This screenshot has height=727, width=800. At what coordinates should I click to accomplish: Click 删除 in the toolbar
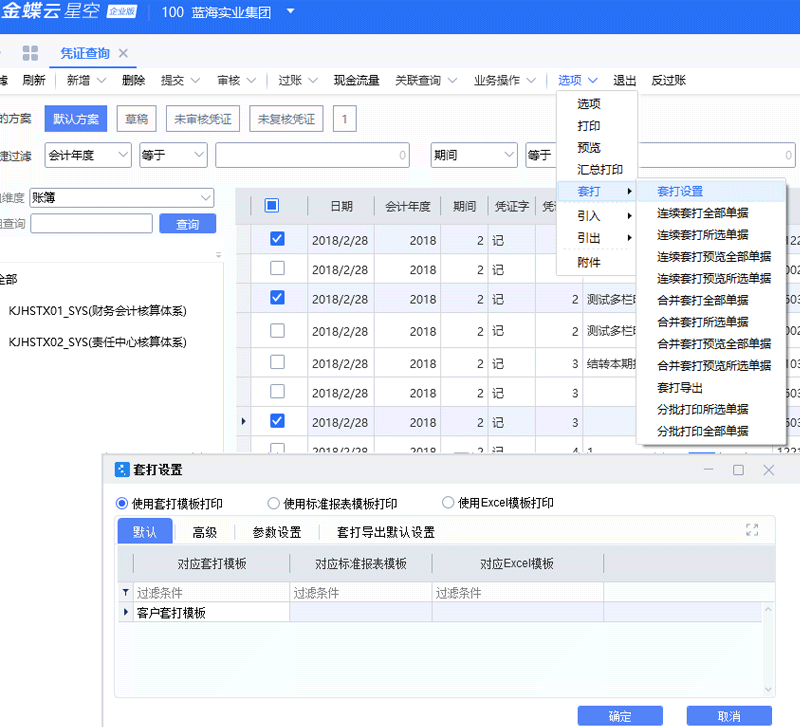133,80
